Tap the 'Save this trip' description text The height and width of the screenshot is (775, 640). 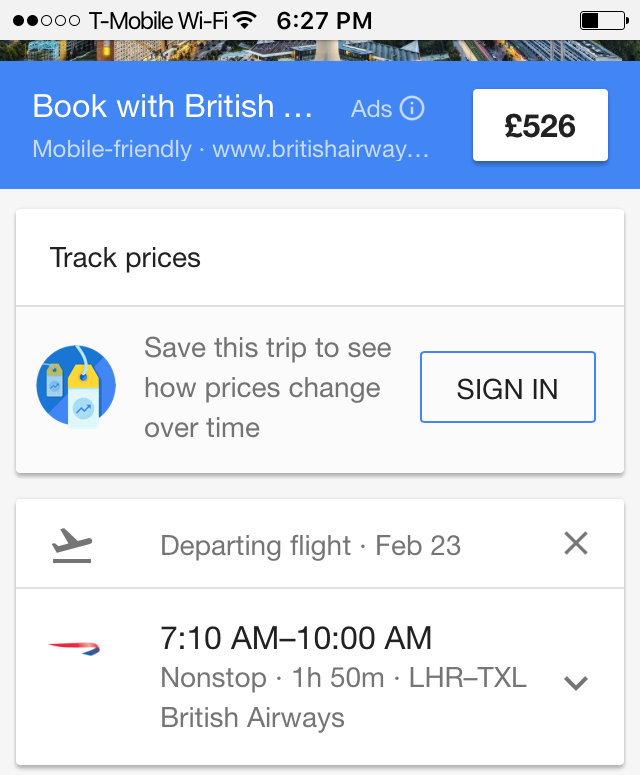(x=267, y=388)
